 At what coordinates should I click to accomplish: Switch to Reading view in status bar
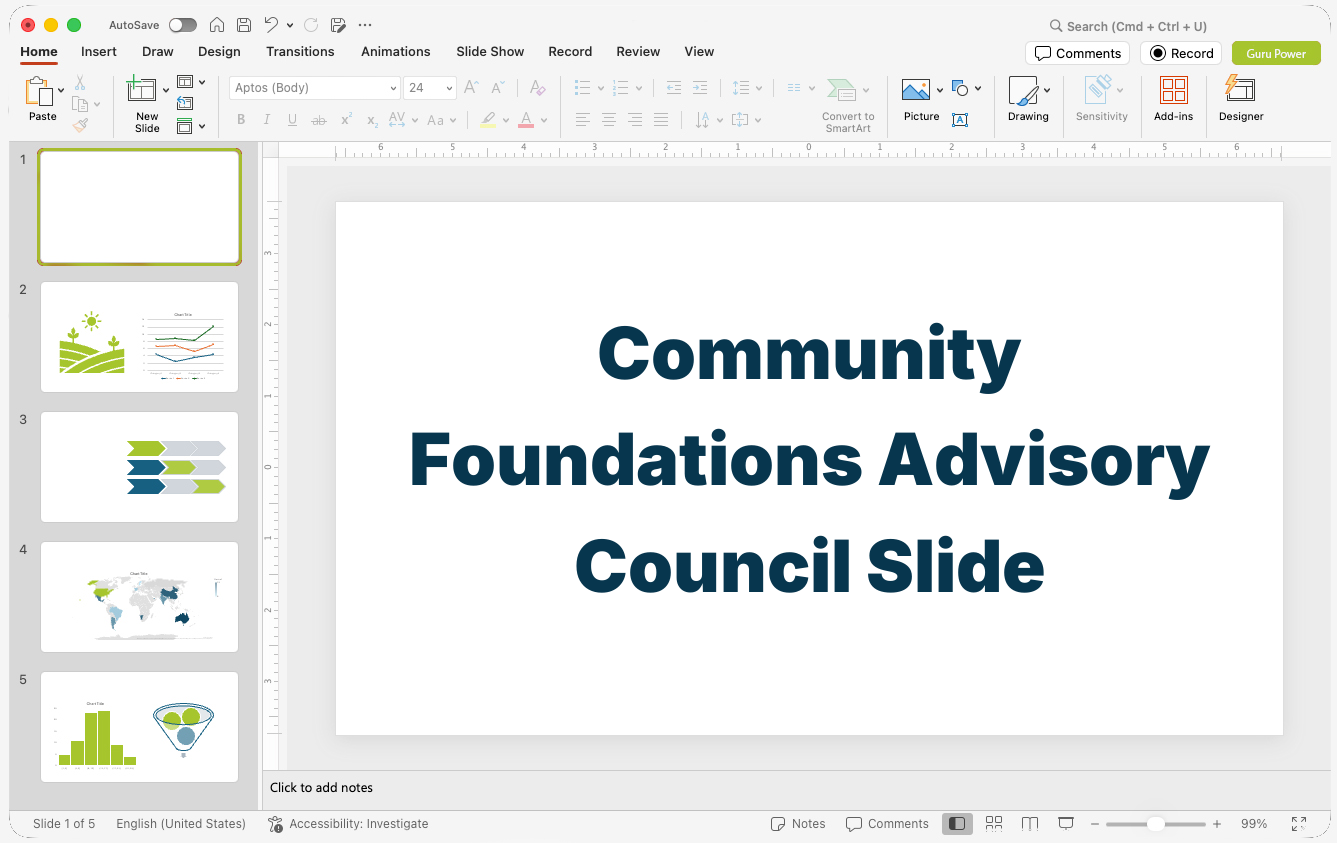pos(1030,823)
